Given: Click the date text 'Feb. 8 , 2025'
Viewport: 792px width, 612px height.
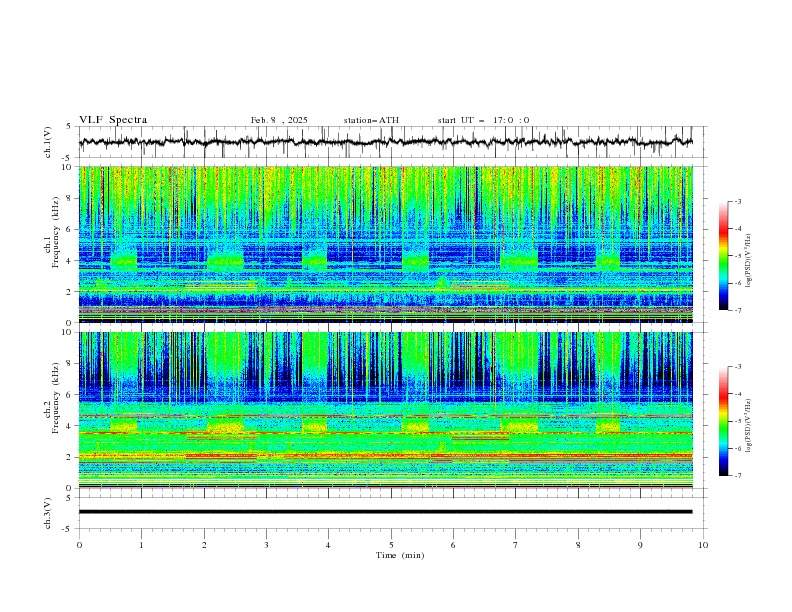Looking at the screenshot, I should click(279, 120).
